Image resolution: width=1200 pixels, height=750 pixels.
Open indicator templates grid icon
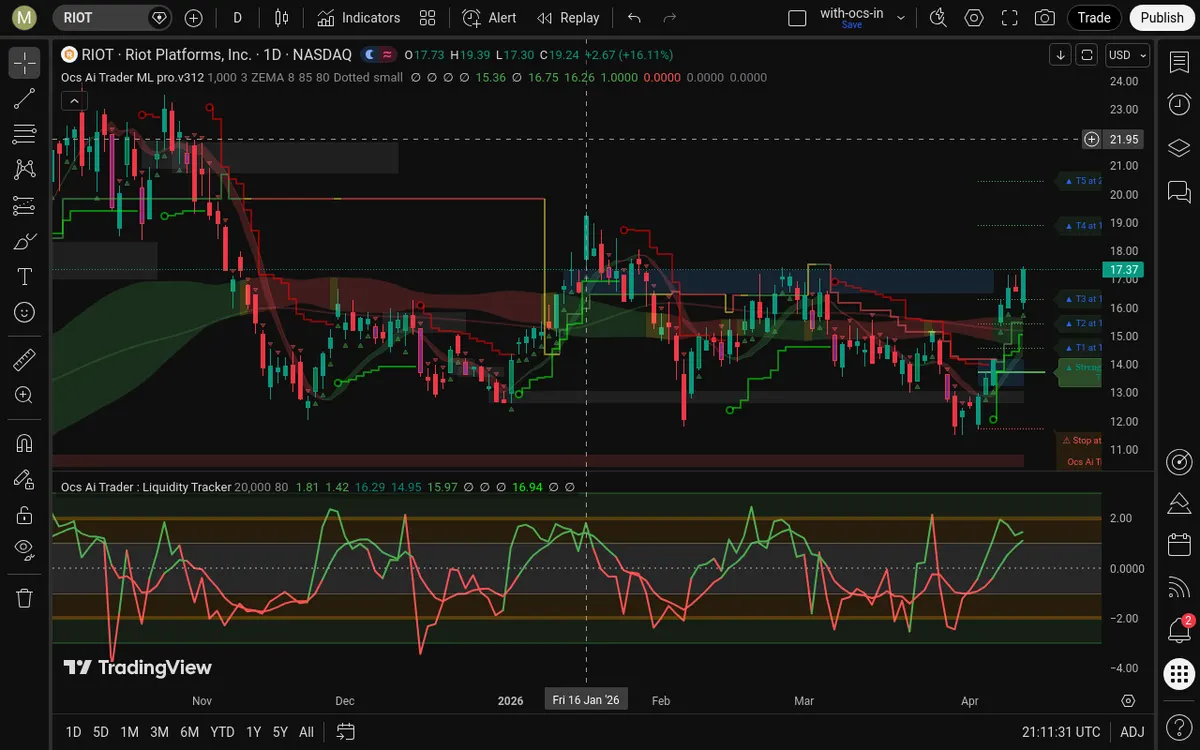[x=428, y=17]
